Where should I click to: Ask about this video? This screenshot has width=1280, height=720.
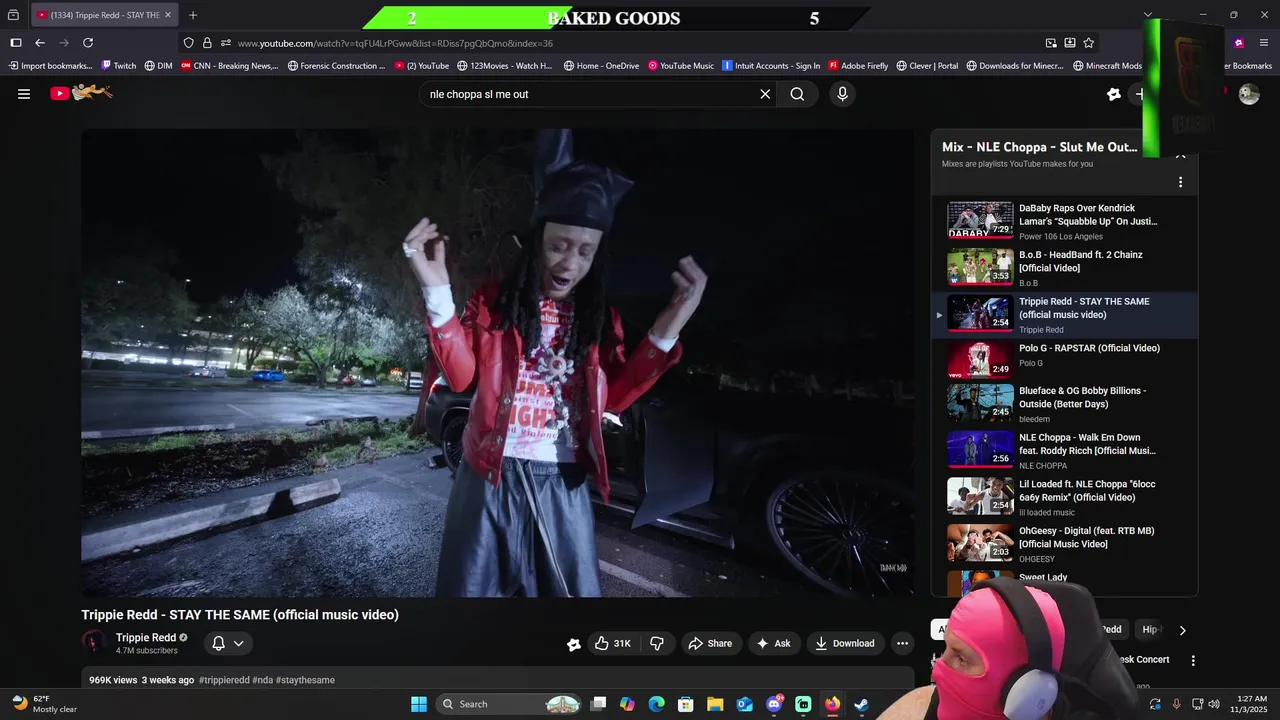click(x=773, y=643)
